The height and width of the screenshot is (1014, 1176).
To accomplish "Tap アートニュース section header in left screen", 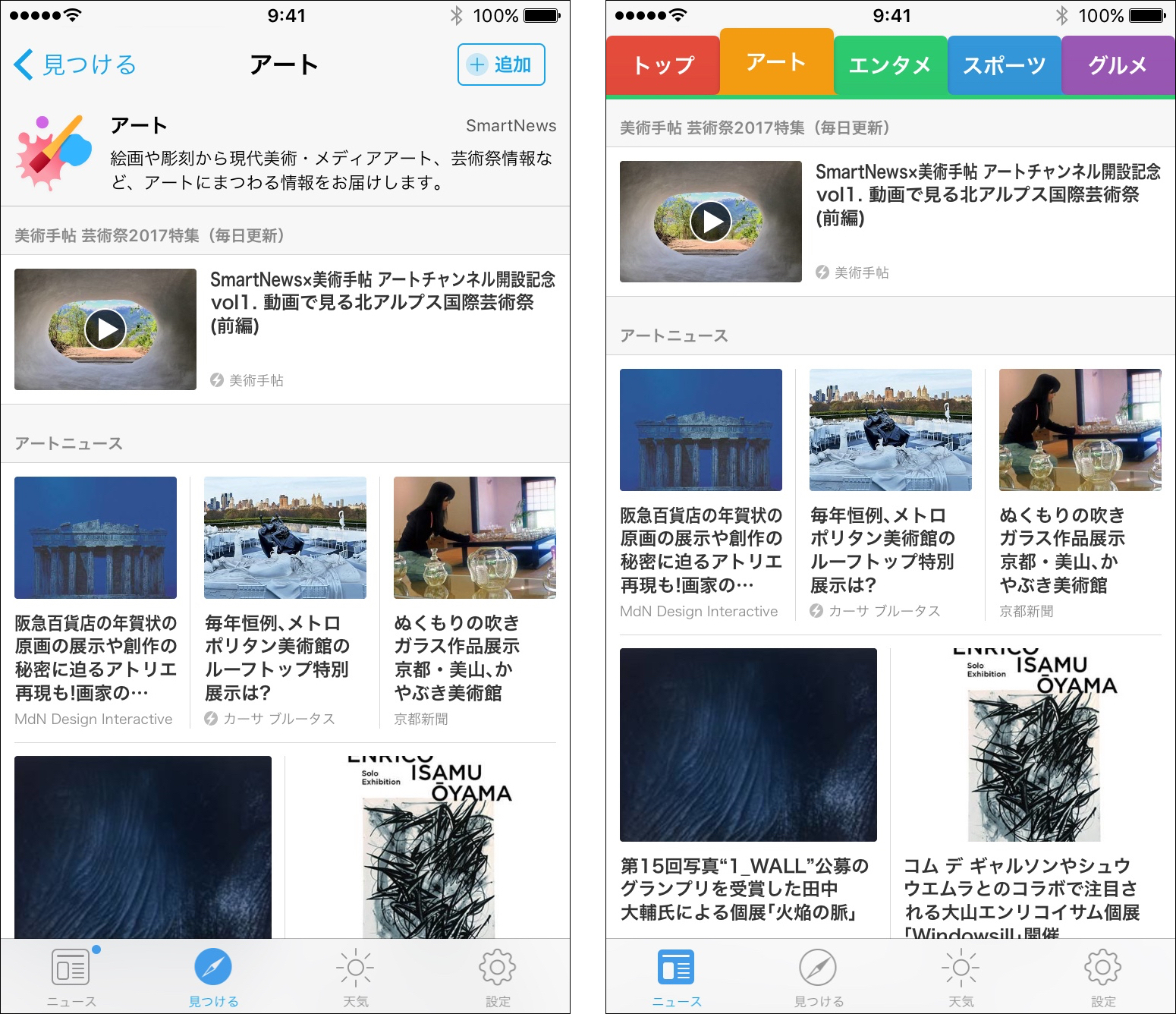I will pos(68,443).
